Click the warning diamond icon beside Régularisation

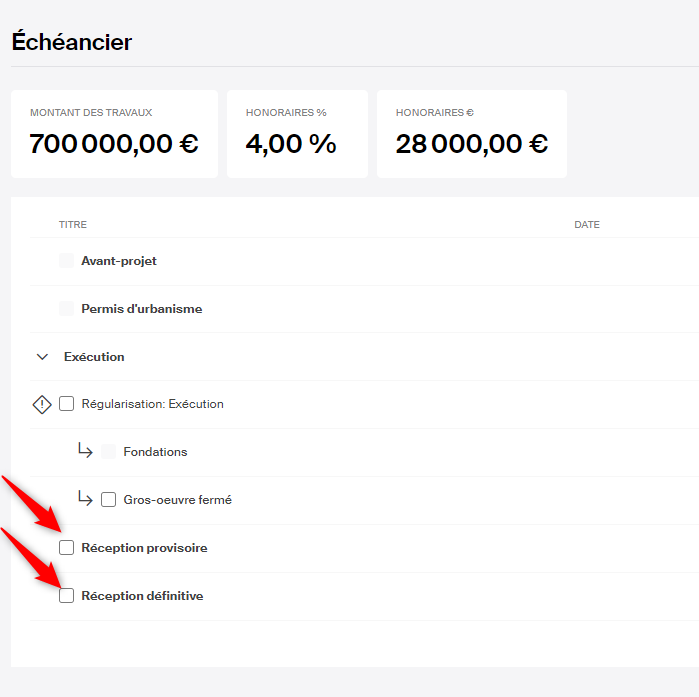click(x=42, y=404)
